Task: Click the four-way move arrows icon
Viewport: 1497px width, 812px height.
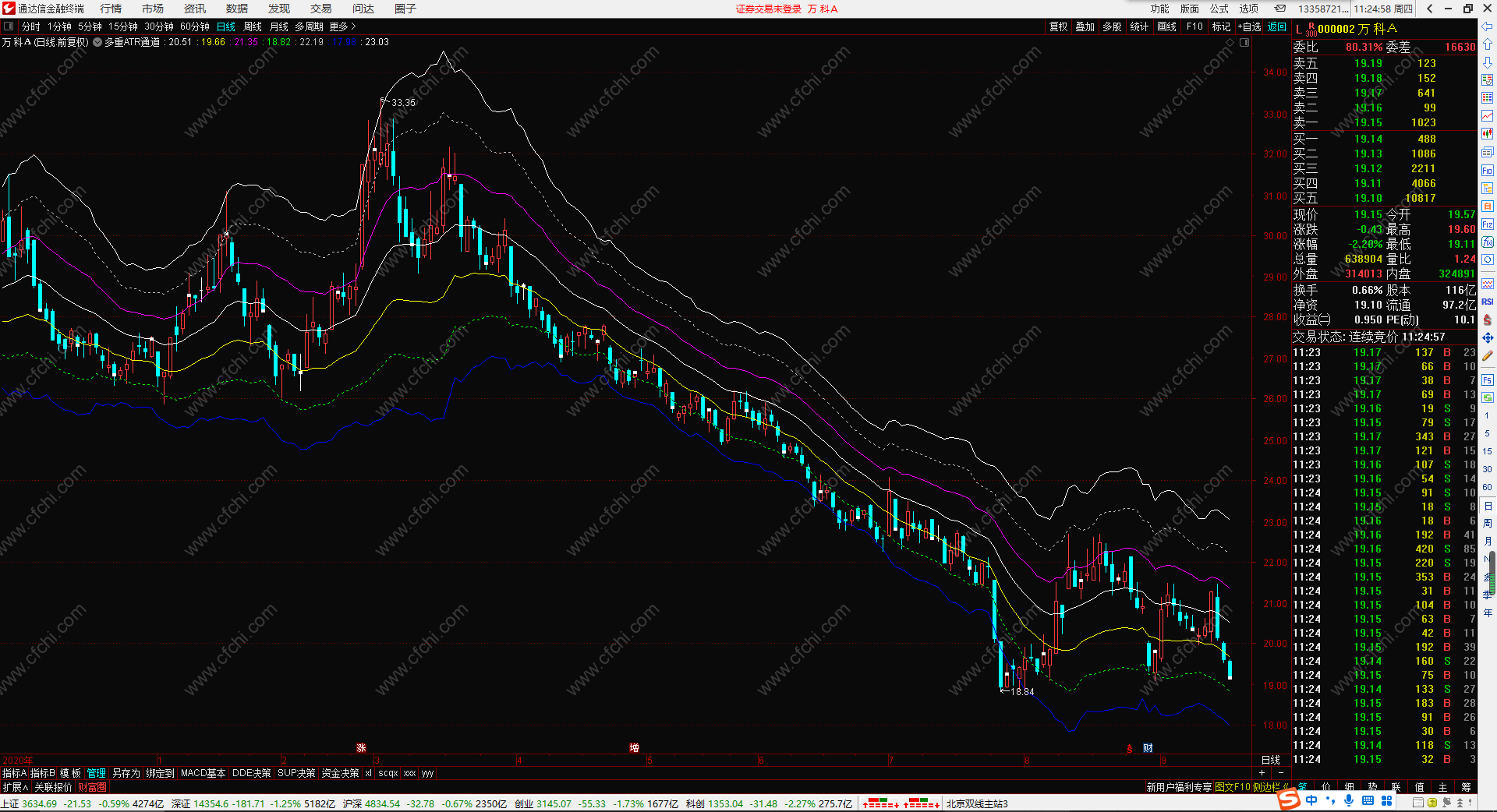Action: pyautogui.click(x=1487, y=337)
